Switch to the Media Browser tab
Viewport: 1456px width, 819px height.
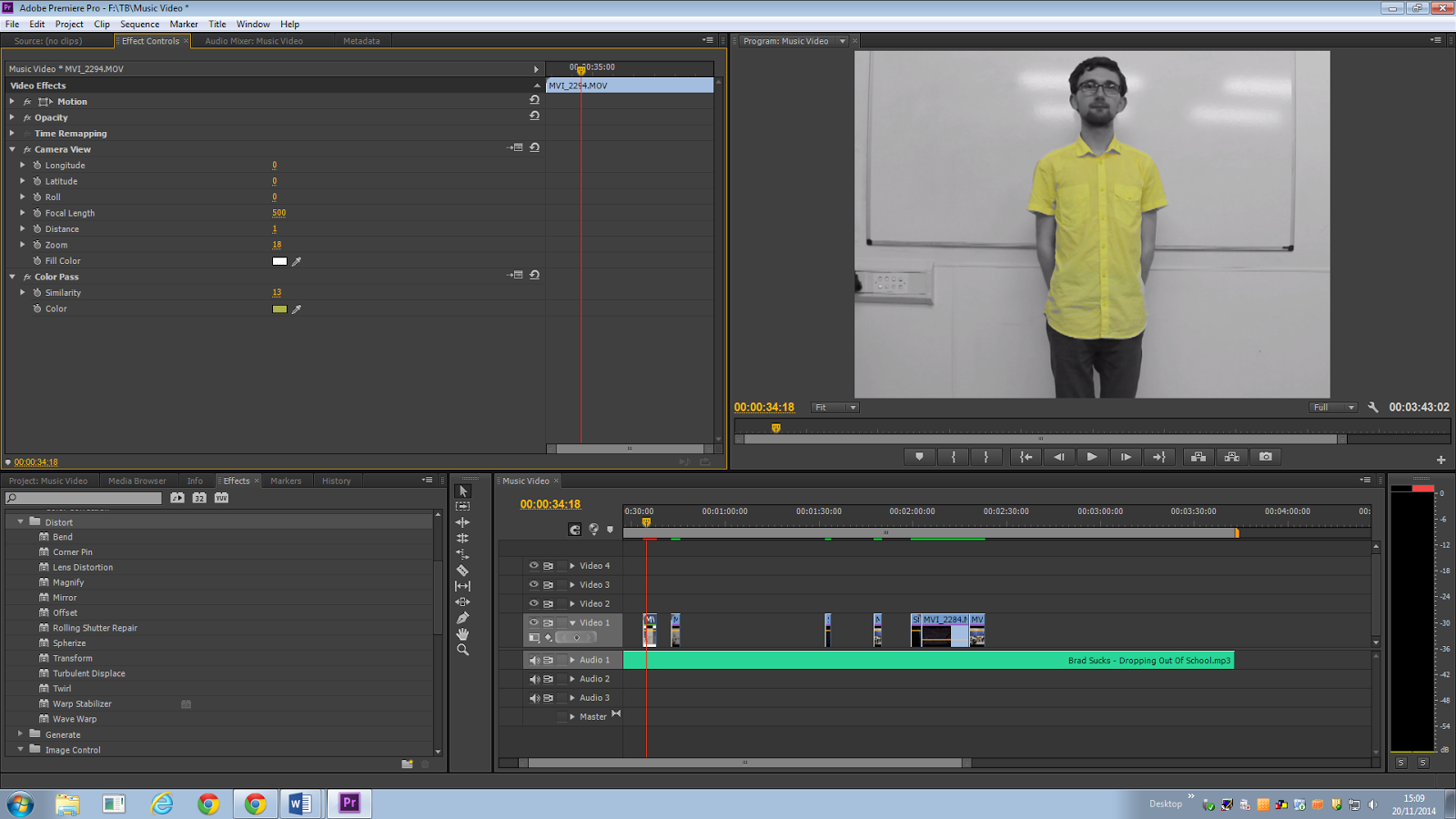coord(137,480)
